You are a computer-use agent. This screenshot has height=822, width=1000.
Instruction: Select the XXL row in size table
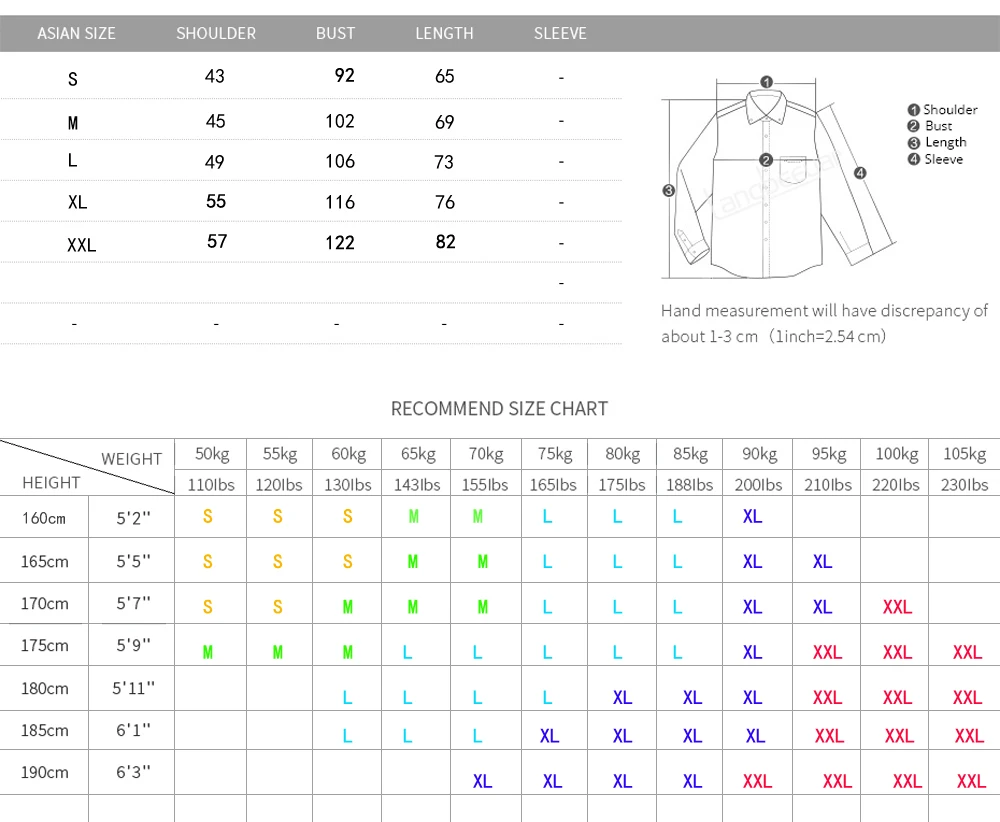[311, 242]
